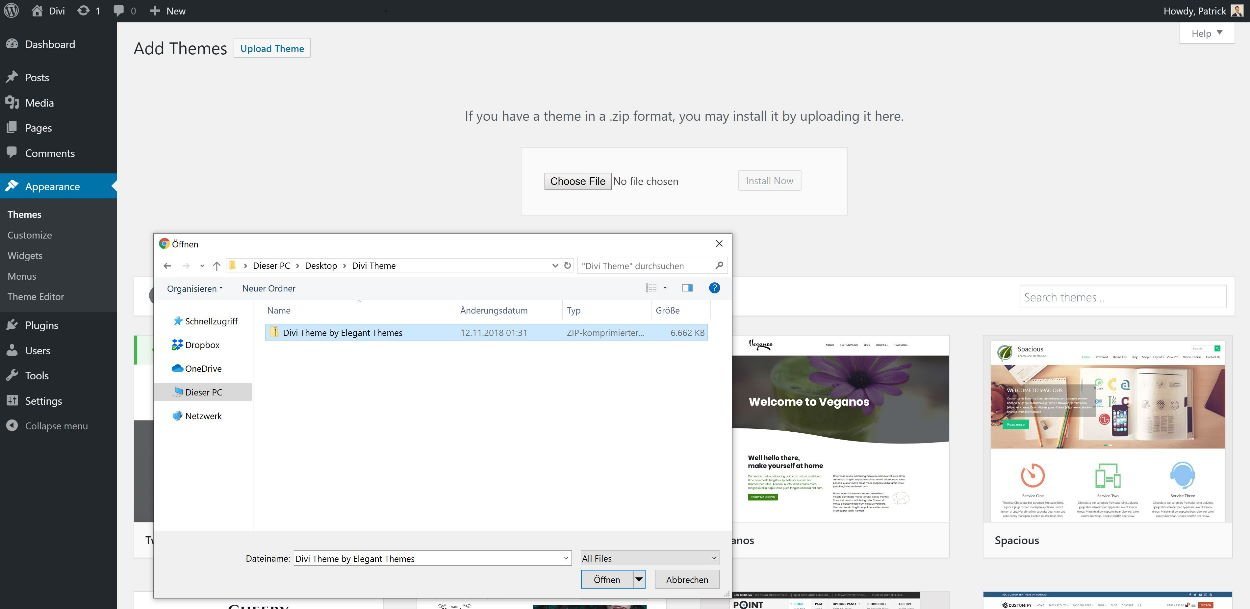Open the New menu in the admin bar
The width and height of the screenshot is (1250, 609).
(x=167, y=10)
